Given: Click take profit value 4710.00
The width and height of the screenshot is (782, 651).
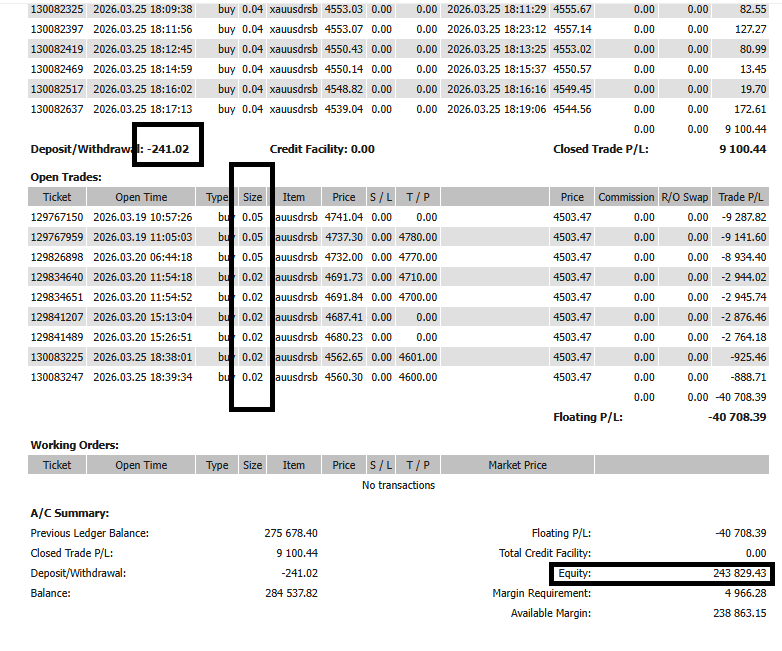Looking at the screenshot, I should point(417,277).
